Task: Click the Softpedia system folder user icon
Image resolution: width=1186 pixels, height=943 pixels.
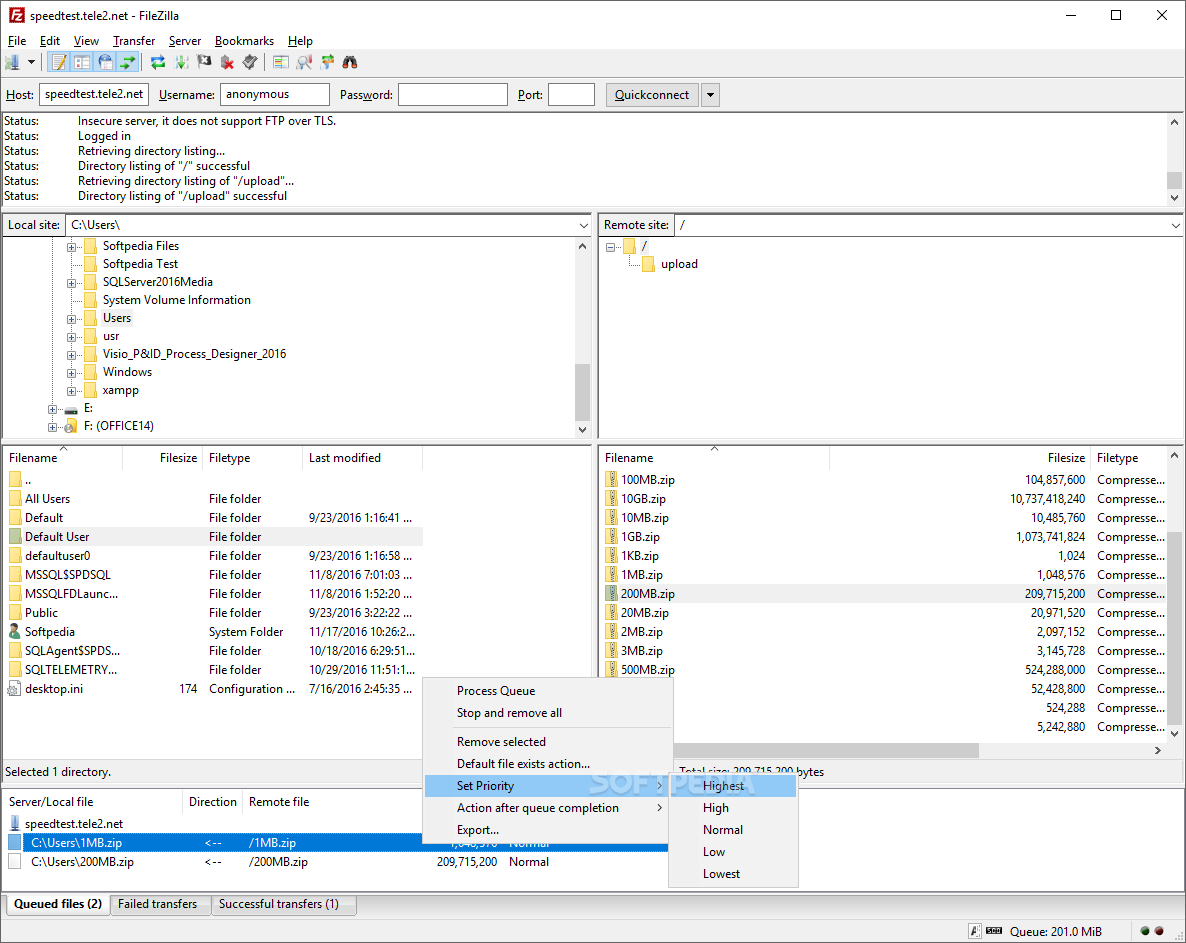Action: point(14,631)
